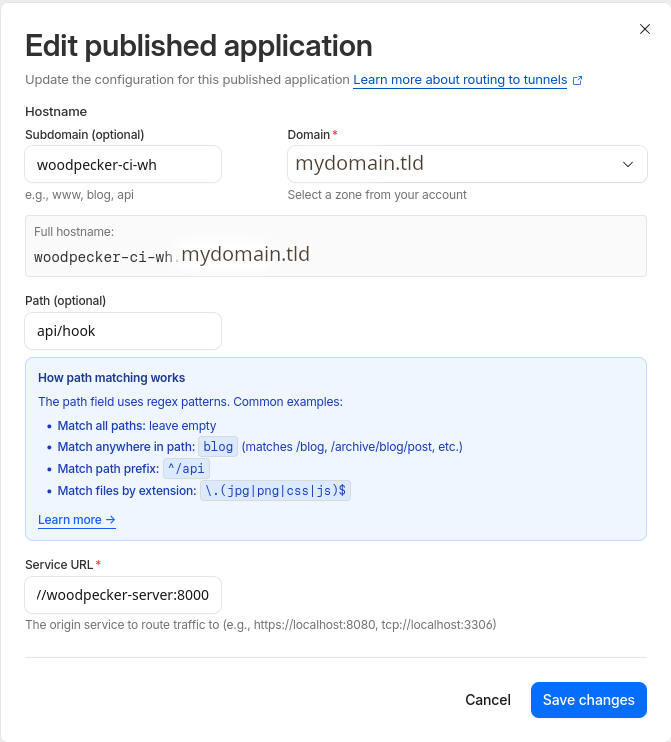Open Learn more about routing to tunnels

pos(460,80)
